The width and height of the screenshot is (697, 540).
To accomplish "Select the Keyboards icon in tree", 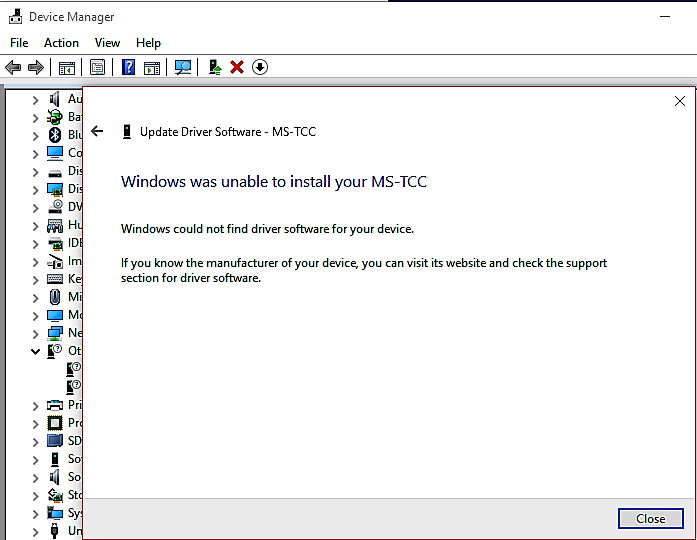I will [x=55, y=279].
